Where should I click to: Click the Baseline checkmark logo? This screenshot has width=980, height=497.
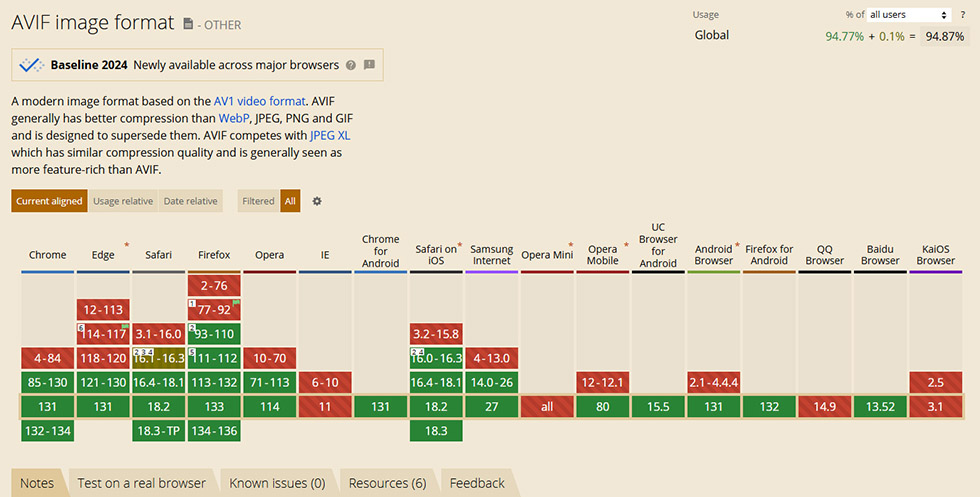tap(31, 64)
